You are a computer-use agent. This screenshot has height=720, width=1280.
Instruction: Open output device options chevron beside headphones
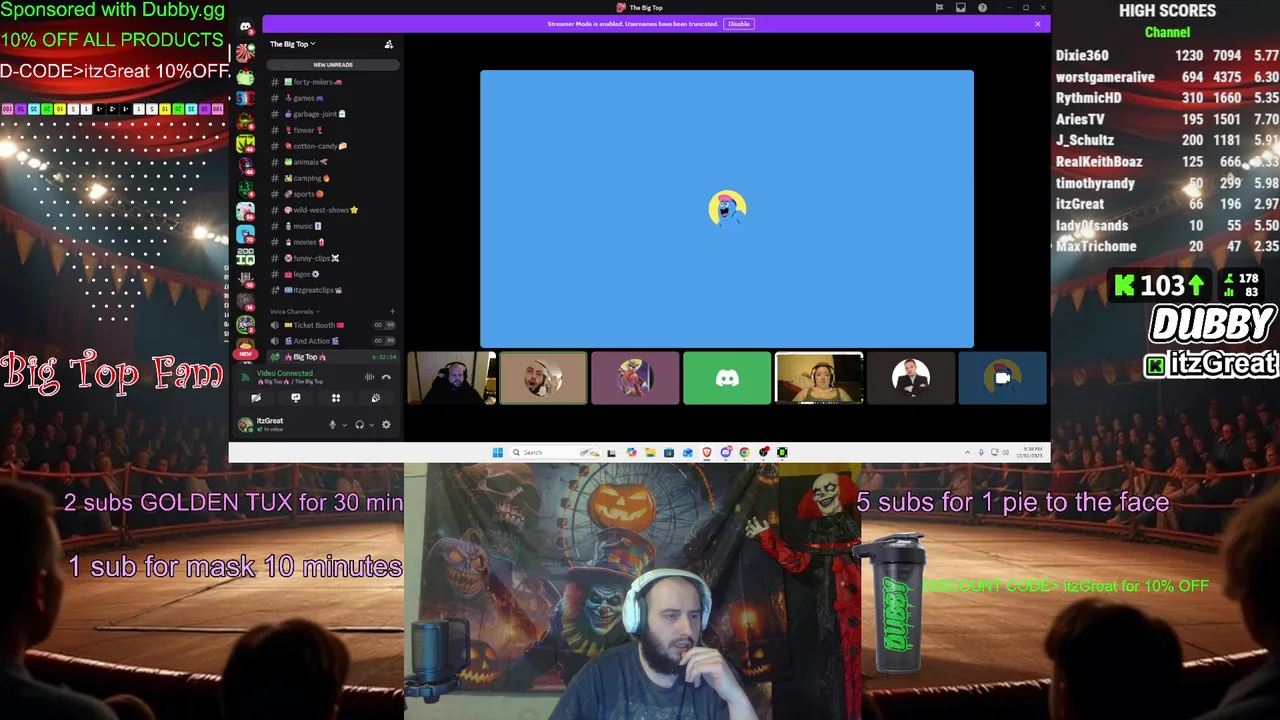click(371, 425)
